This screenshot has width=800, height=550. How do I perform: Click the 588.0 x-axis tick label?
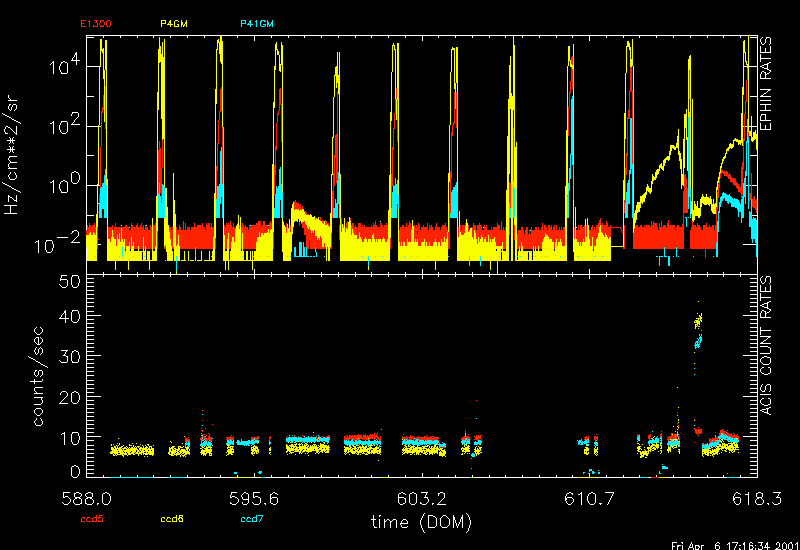pos(88,498)
